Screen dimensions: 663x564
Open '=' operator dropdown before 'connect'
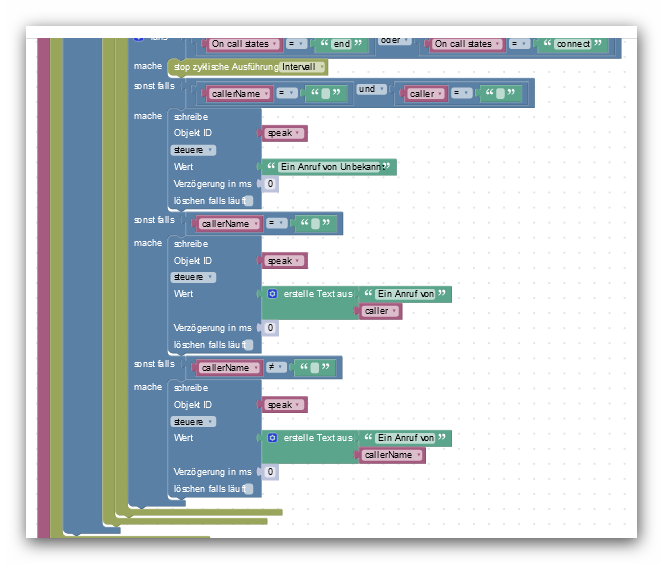coord(519,44)
